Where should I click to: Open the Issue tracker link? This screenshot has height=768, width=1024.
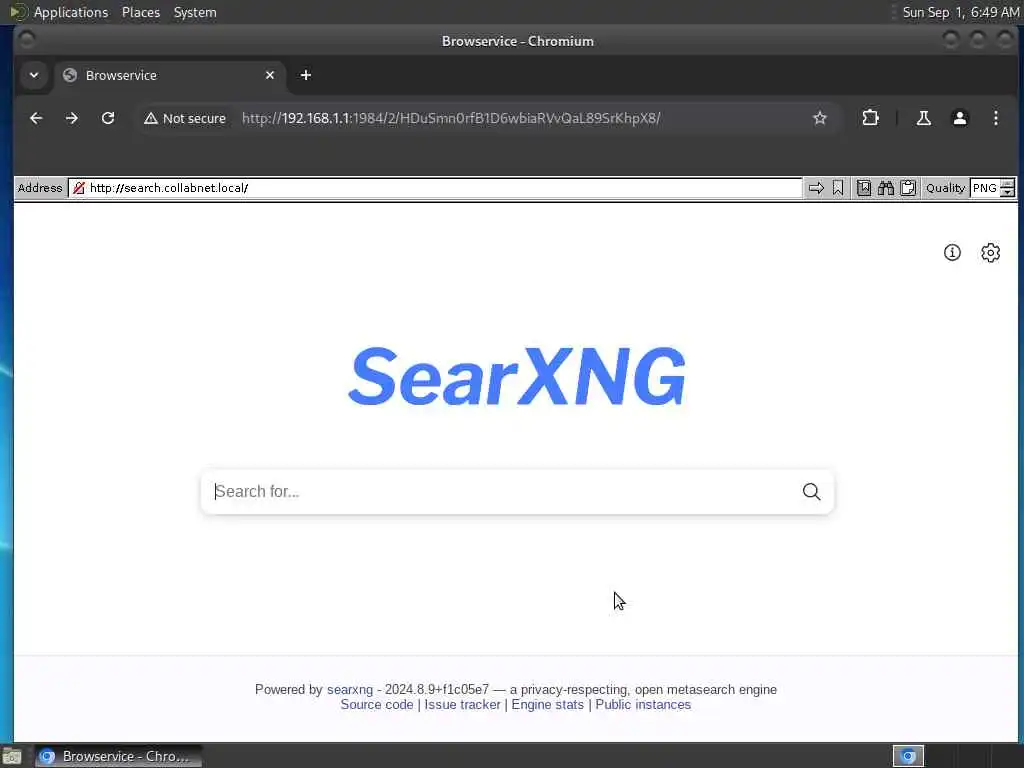[462, 705]
